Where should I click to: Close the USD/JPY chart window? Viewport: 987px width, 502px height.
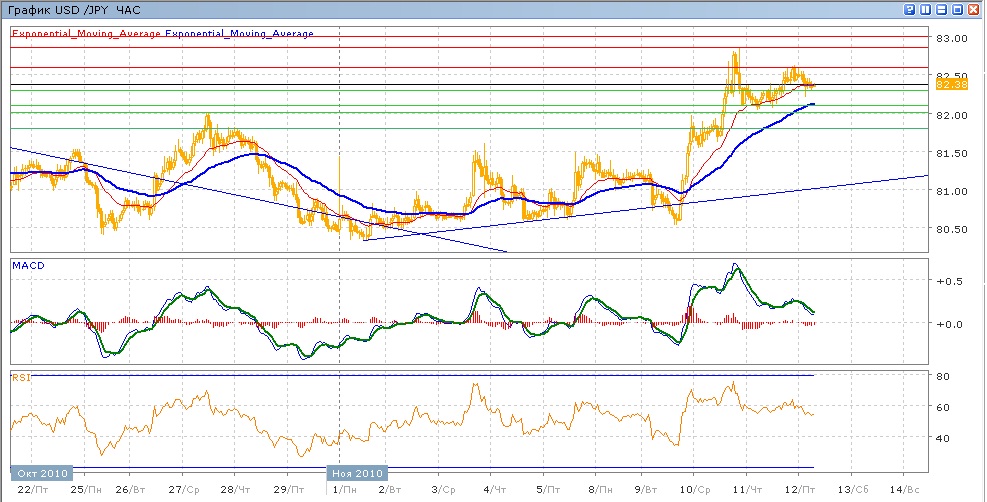point(973,9)
